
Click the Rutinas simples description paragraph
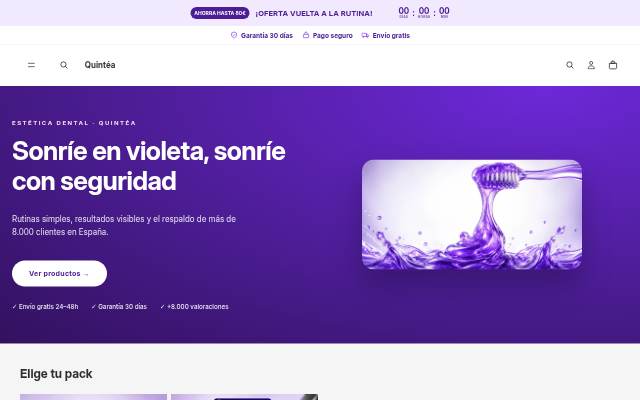pos(124,225)
